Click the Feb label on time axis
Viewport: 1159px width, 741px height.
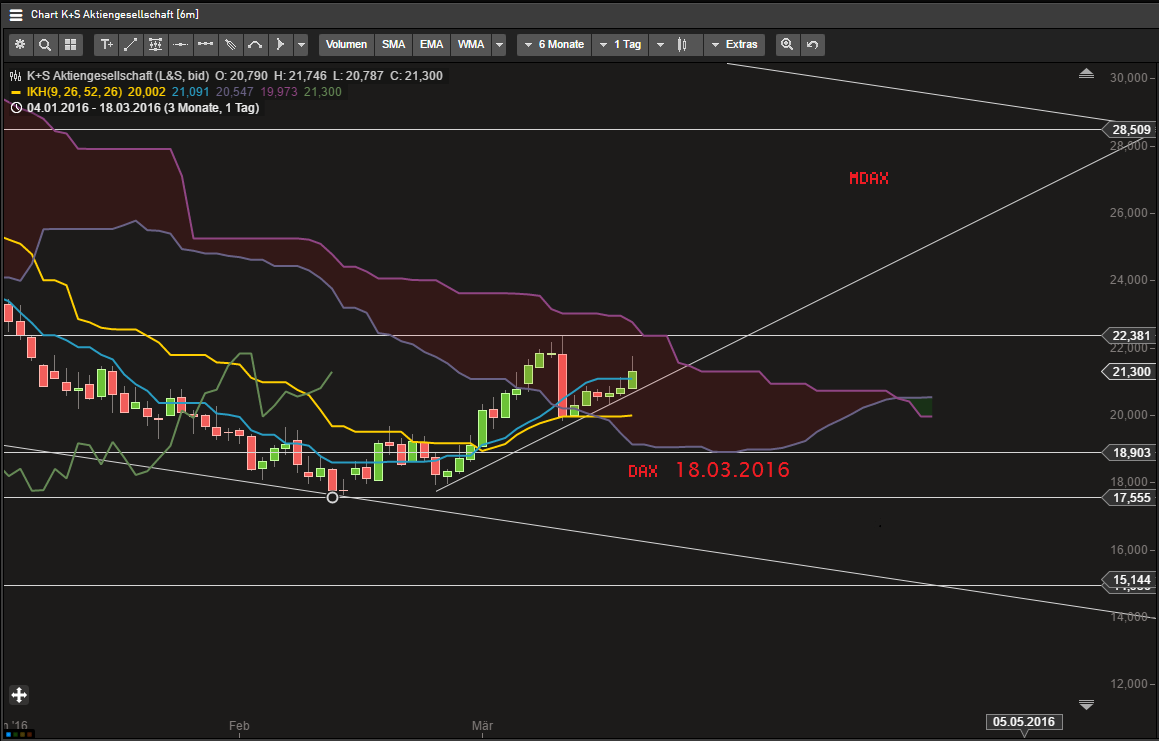239,725
